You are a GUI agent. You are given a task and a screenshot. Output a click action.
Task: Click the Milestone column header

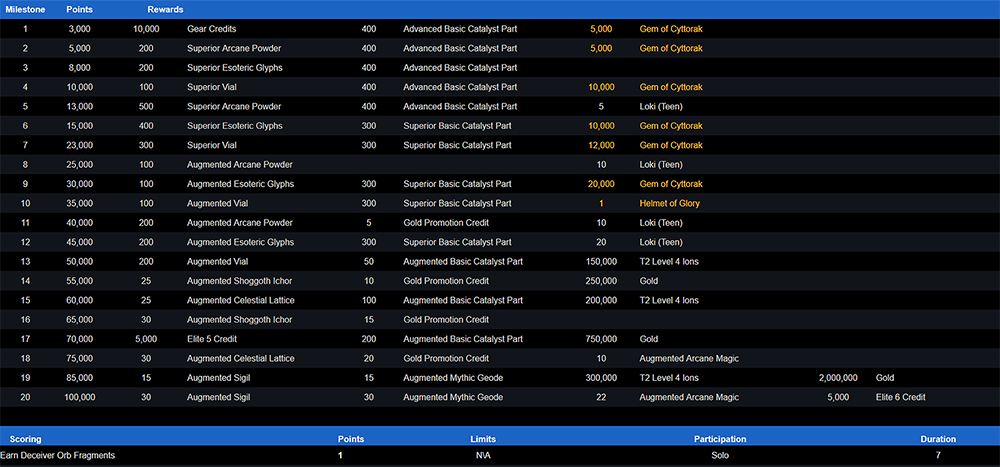coord(25,9)
